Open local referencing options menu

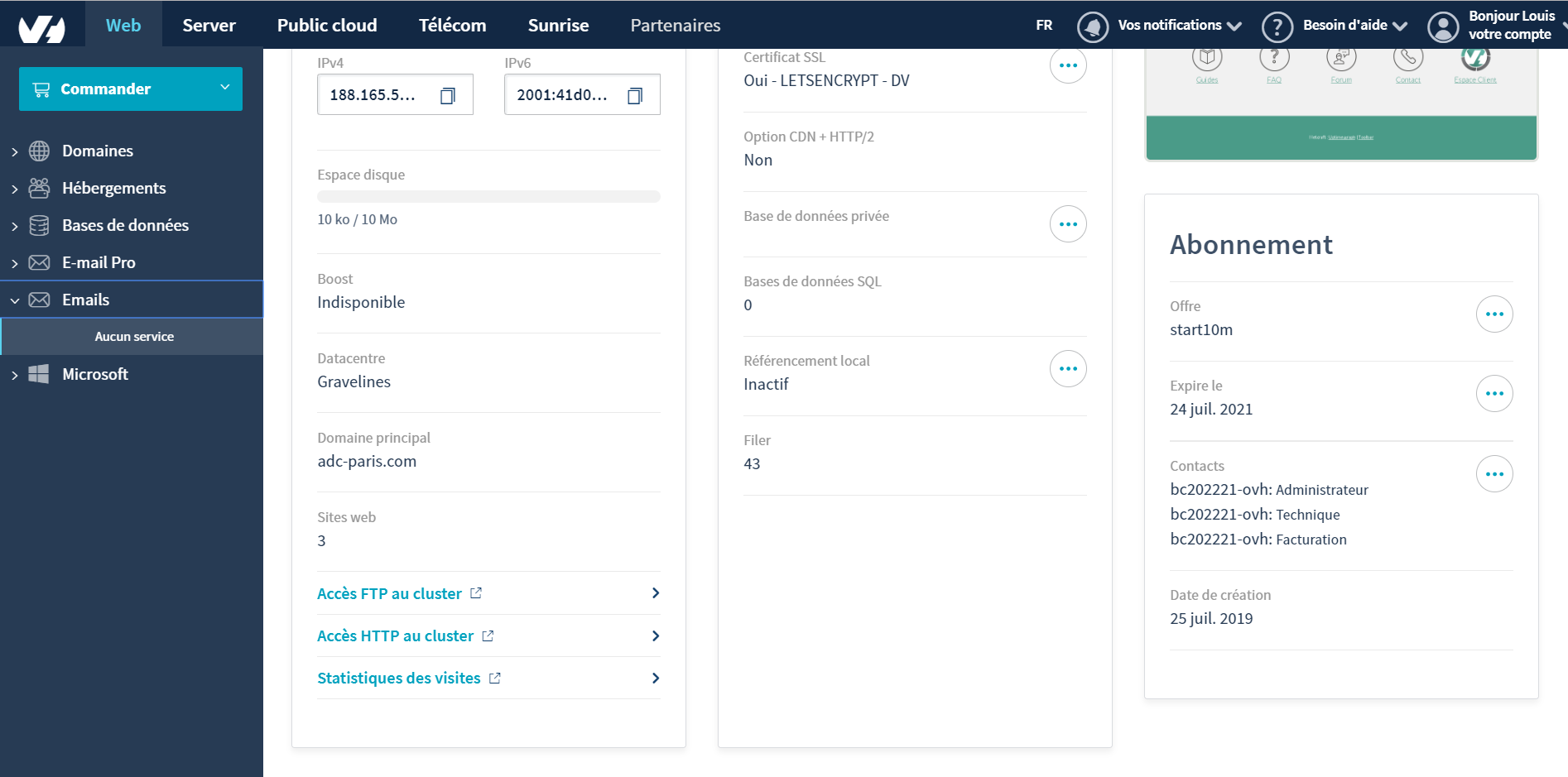(1068, 369)
